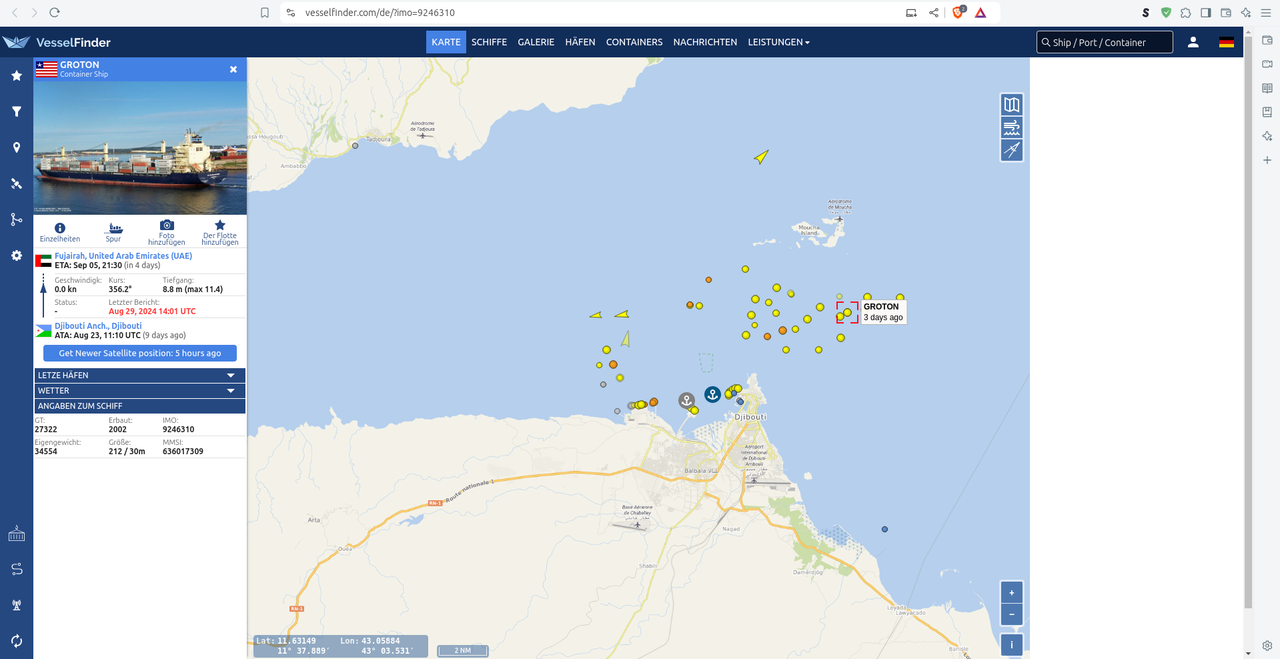This screenshot has height=659, width=1280.
Task: Select the KARTE tab
Action: [446, 42]
